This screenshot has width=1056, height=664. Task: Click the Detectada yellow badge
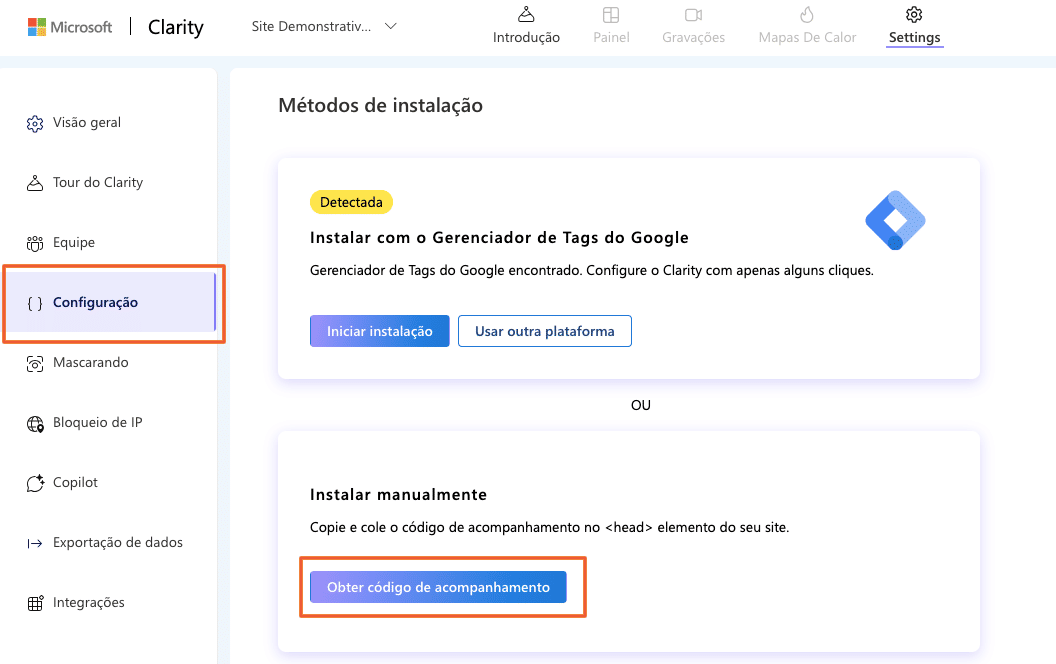coord(351,202)
